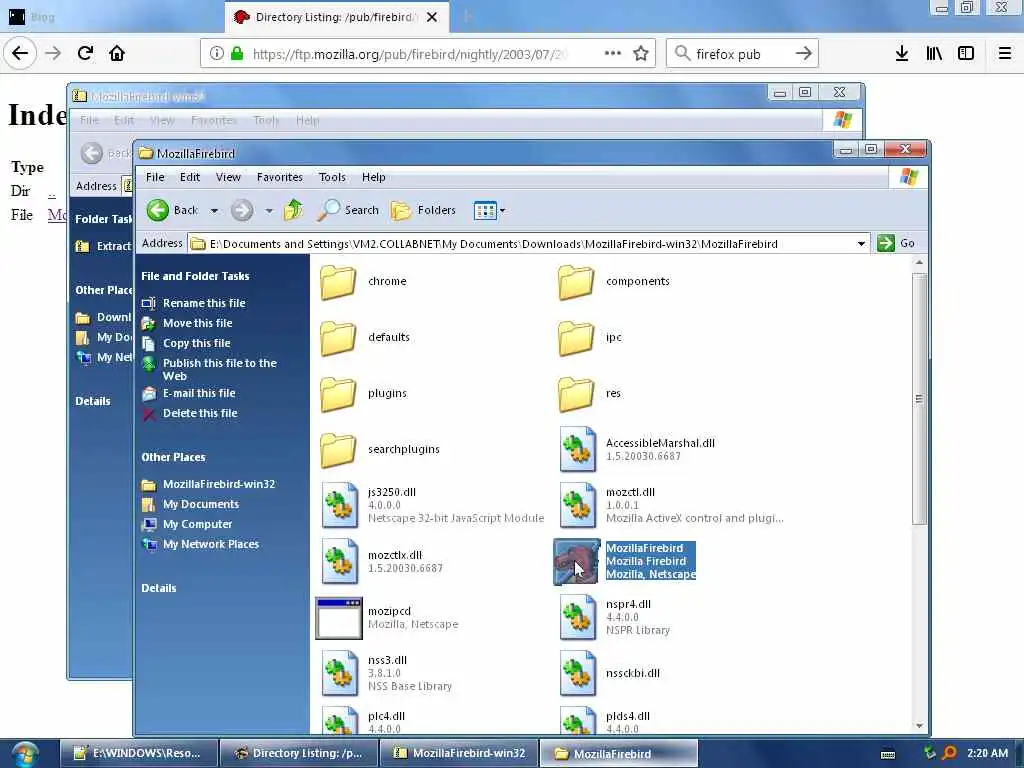Image resolution: width=1024 pixels, height=768 pixels.
Task: Expand the Details panel in front window
Action: tap(159, 588)
